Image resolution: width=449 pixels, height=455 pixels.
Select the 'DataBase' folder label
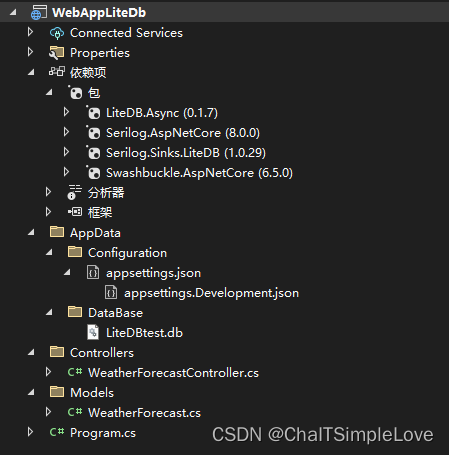click(x=115, y=313)
